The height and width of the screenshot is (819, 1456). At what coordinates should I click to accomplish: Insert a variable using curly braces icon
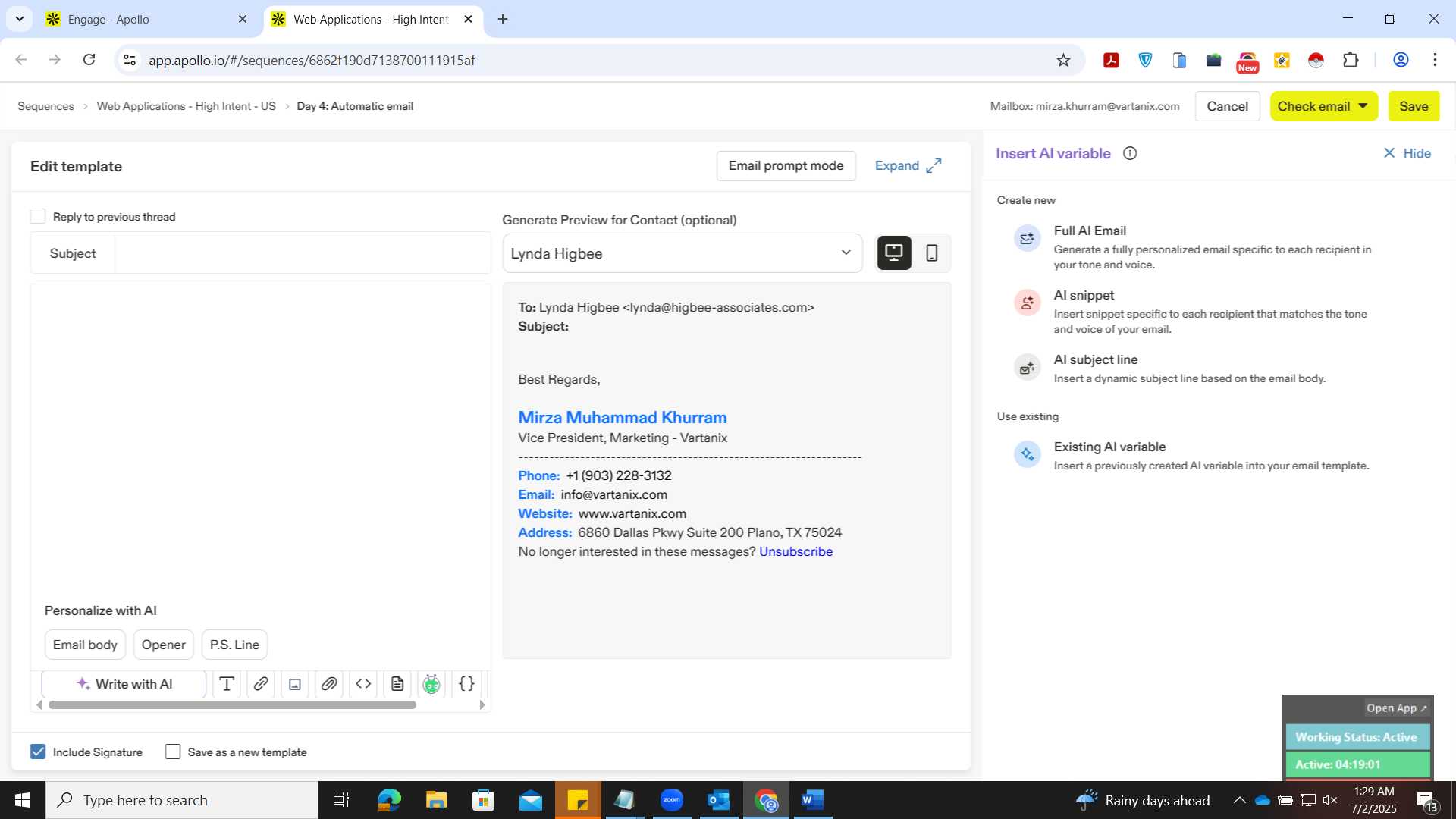coord(467,684)
